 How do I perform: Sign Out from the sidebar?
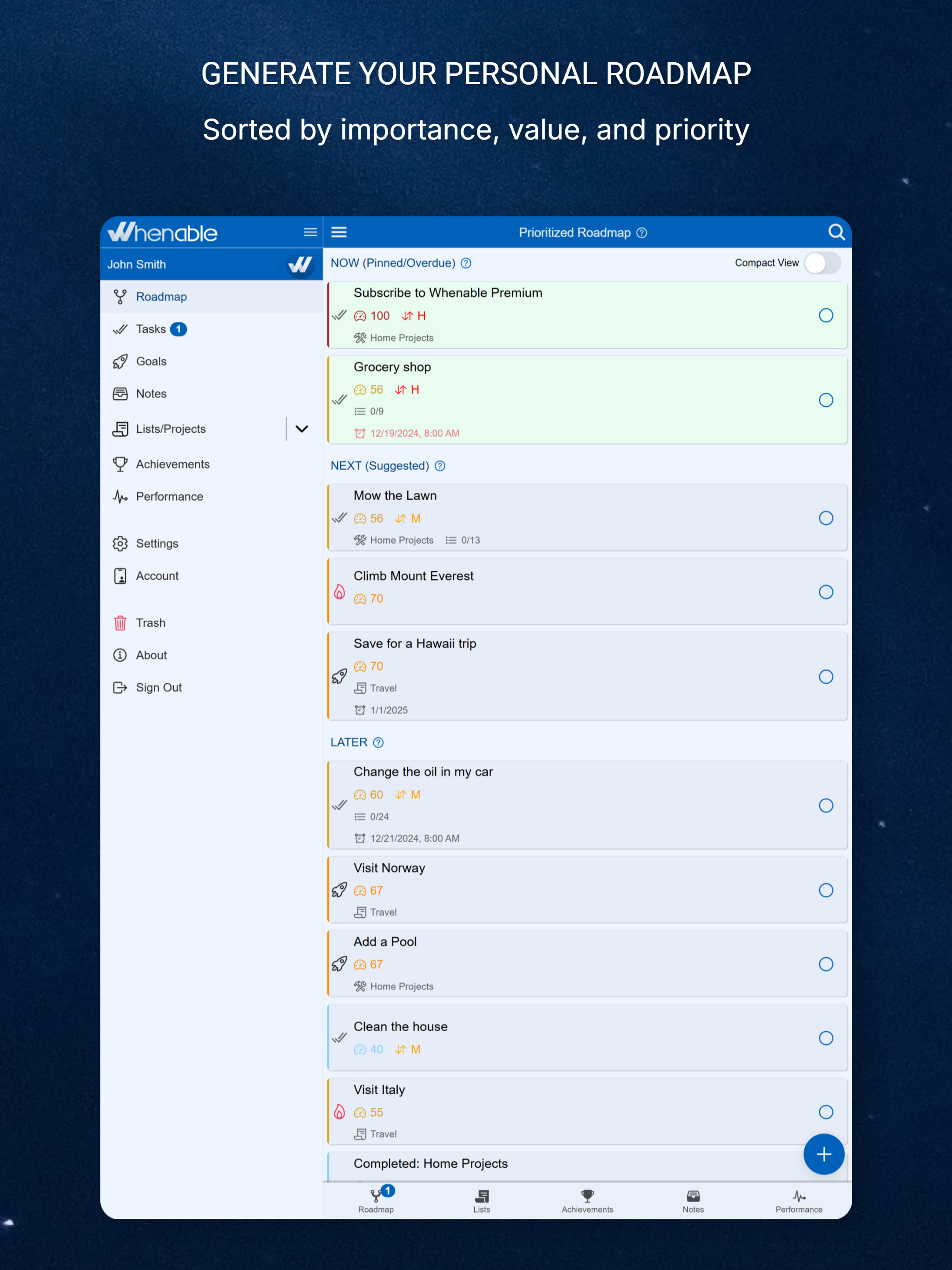212,687
